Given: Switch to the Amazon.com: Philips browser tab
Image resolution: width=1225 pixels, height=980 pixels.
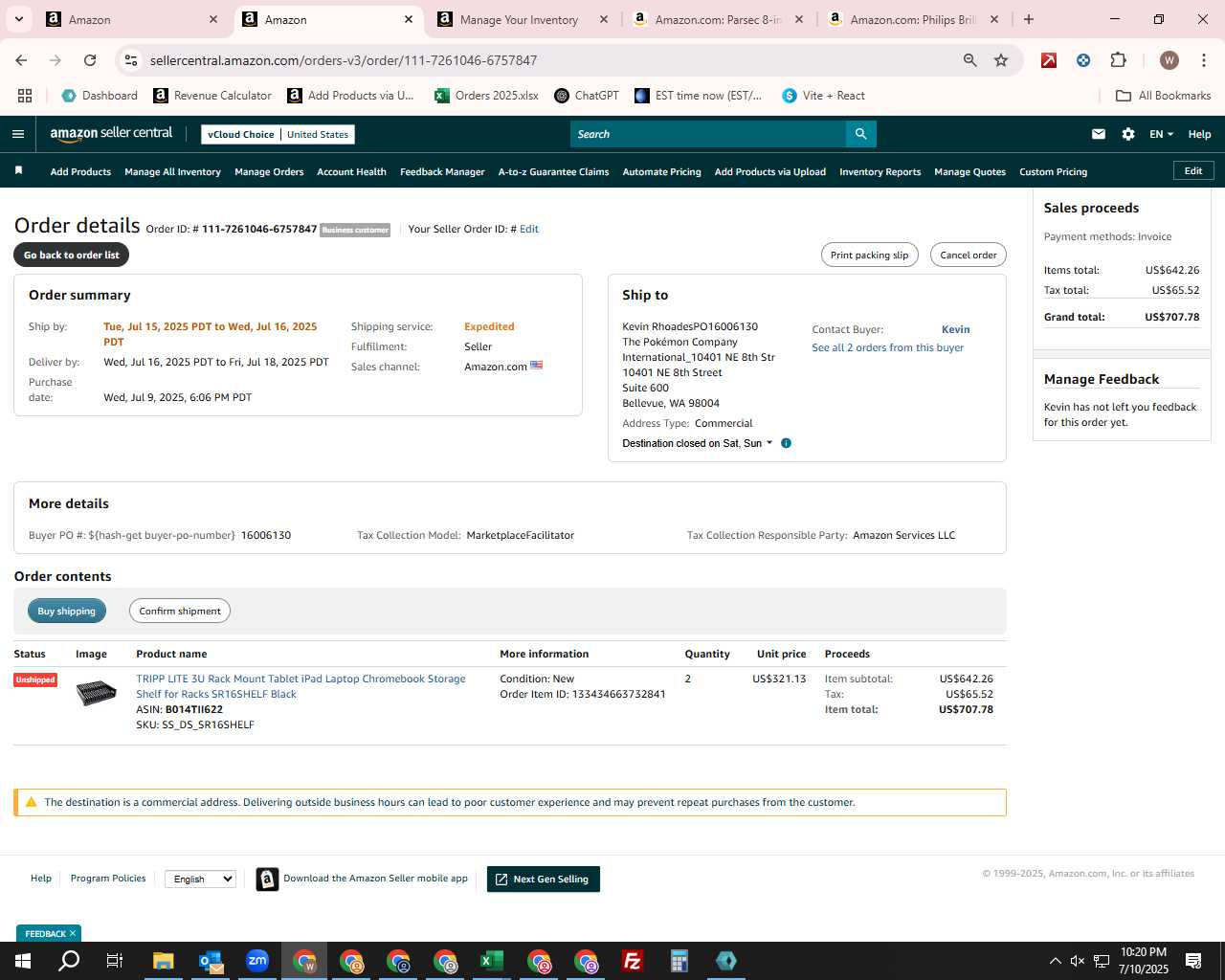Looking at the screenshot, I should 913,19.
